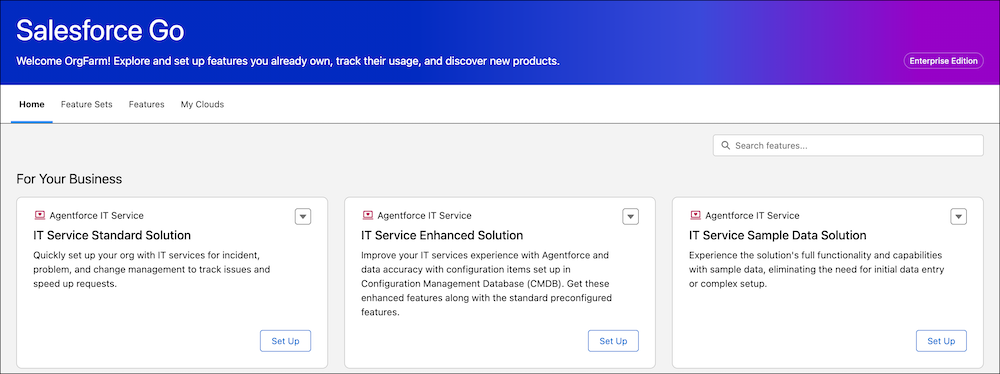Click the Salesforce Go heading
This screenshot has width=1000, height=374.
click(100, 31)
